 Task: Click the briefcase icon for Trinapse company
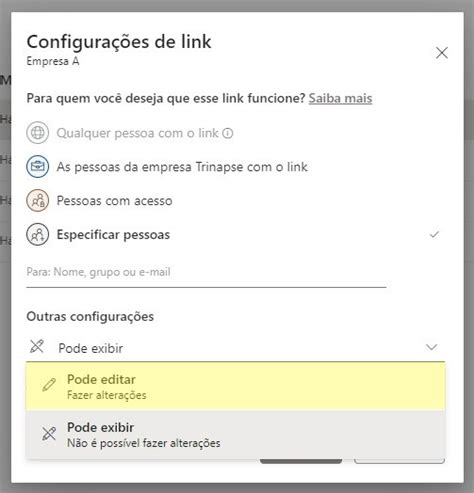point(38,166)
